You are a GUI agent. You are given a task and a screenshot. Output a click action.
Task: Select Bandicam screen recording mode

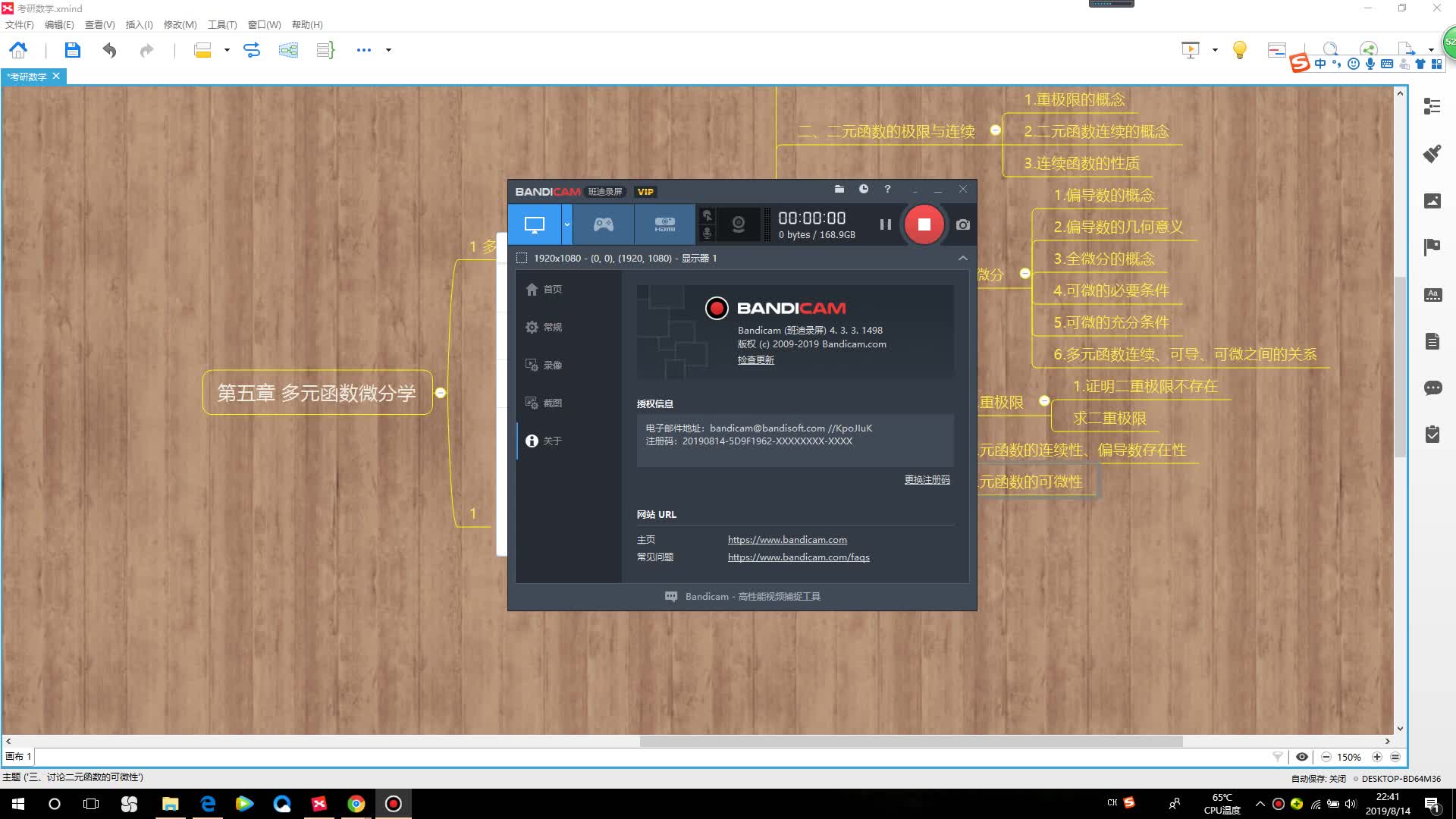coord(535,224)
